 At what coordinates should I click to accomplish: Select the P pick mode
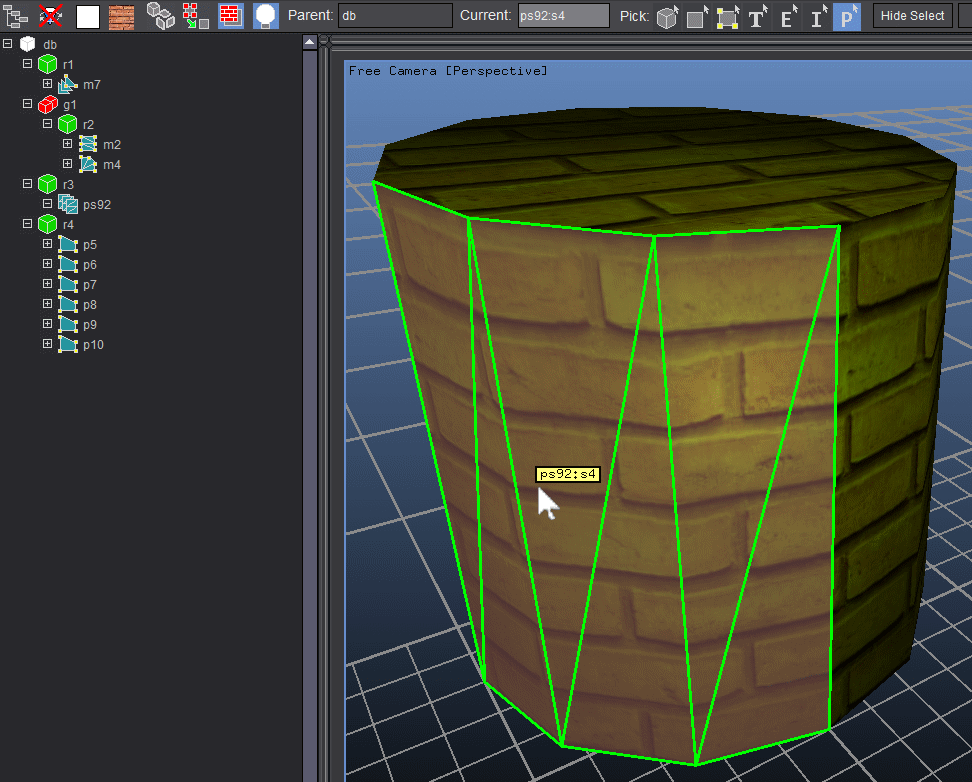(x=847, y=16)
